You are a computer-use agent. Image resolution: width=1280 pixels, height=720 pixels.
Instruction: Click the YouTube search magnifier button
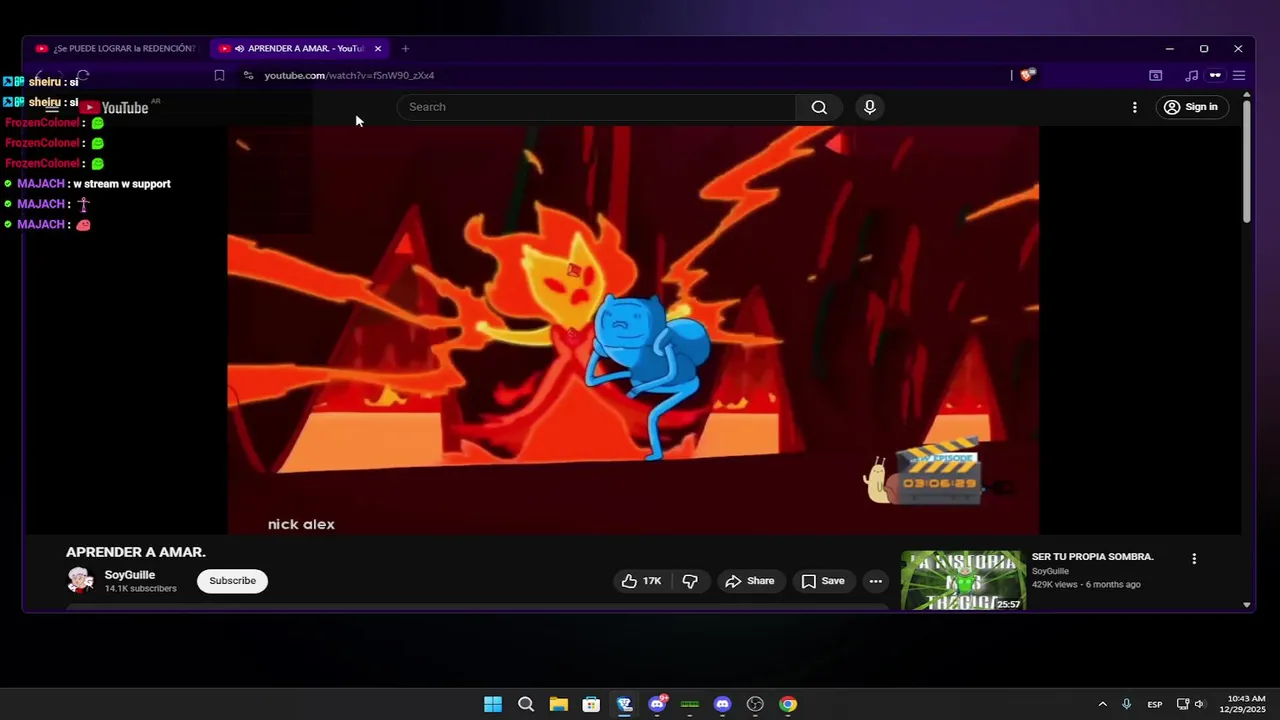819,107
